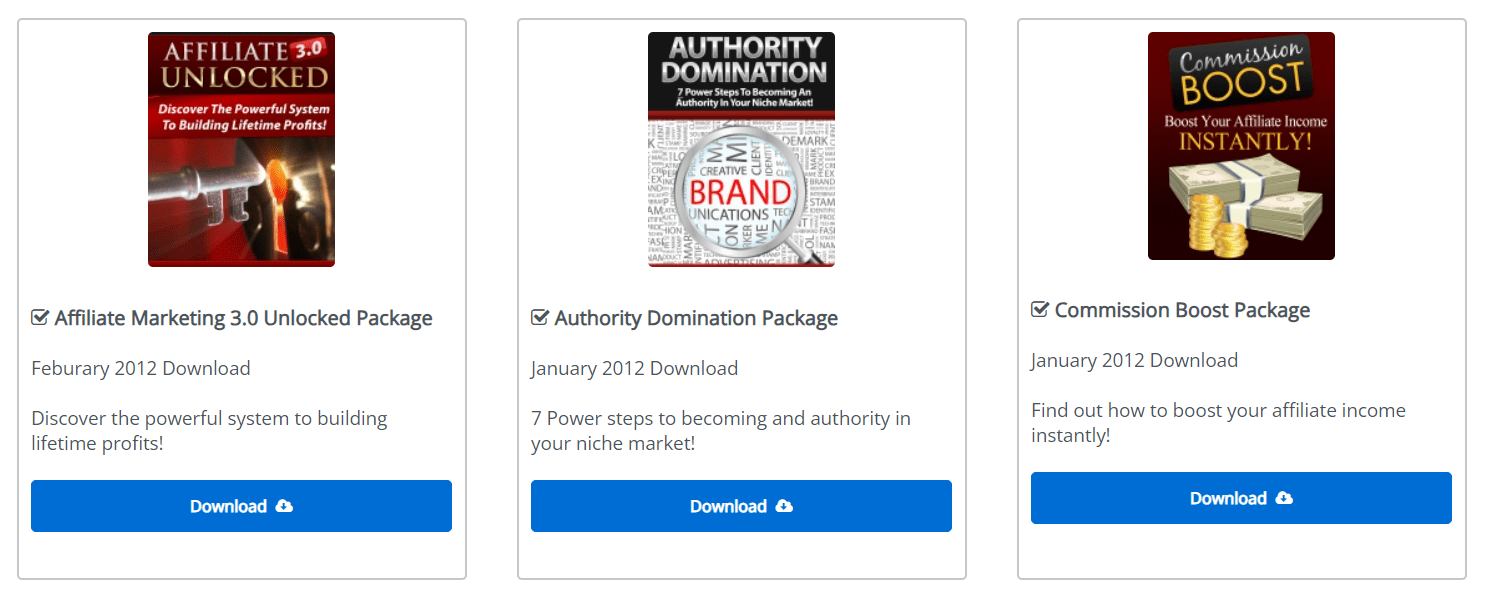1487x602 pixels.
Task: Click the 7 Power steps description text
Action: (720, 430)
